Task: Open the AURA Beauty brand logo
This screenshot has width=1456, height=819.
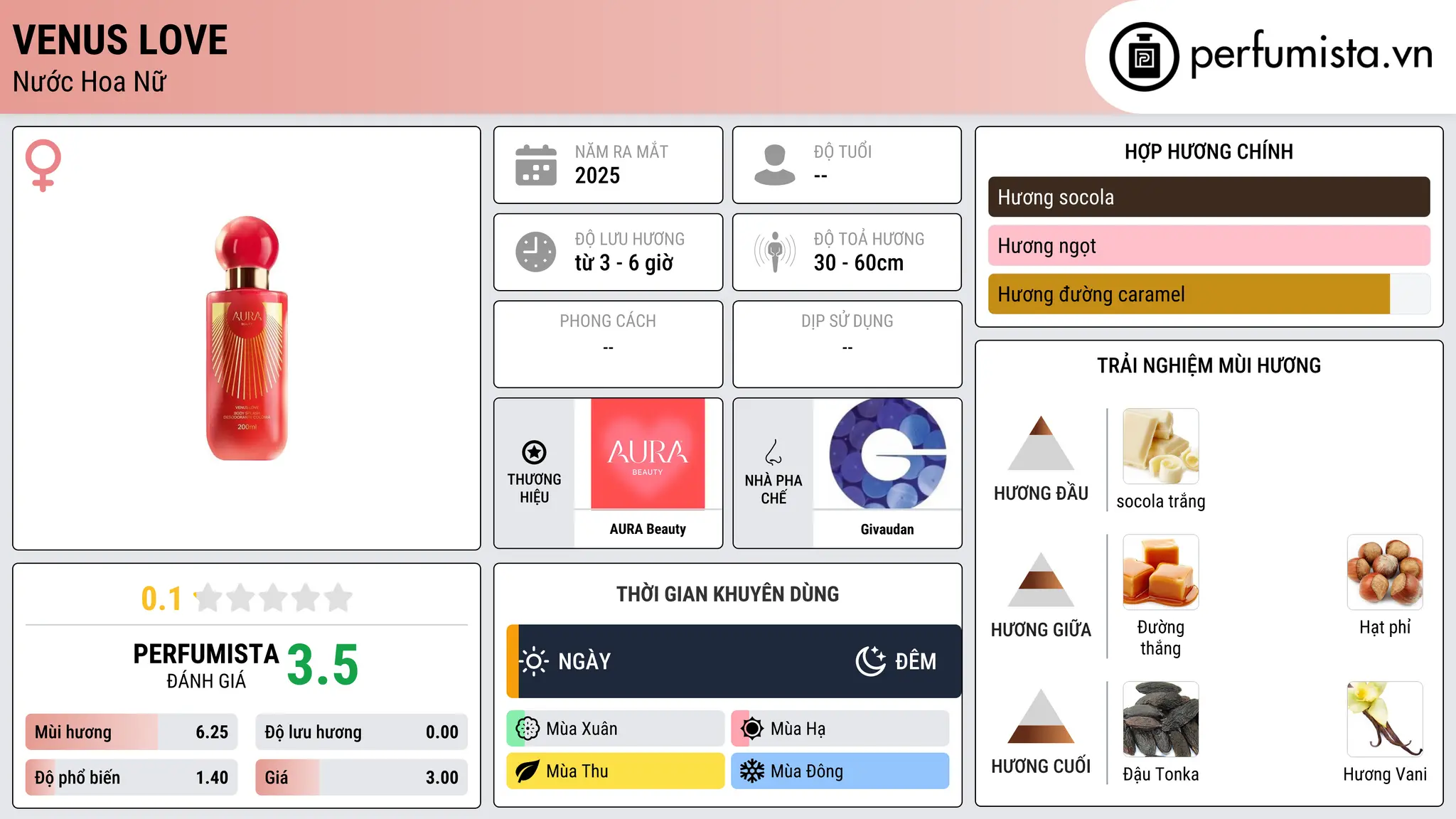Action: click(x=648, y=454)
